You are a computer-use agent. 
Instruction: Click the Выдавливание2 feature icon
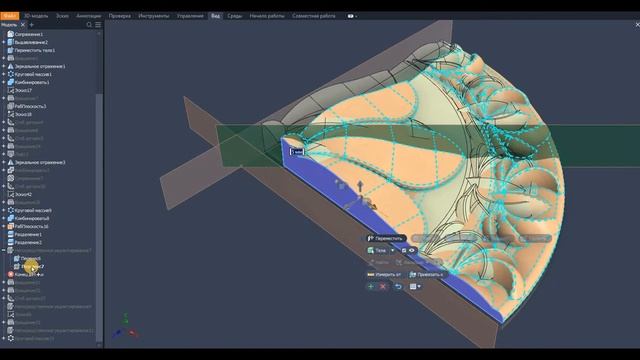11,42
